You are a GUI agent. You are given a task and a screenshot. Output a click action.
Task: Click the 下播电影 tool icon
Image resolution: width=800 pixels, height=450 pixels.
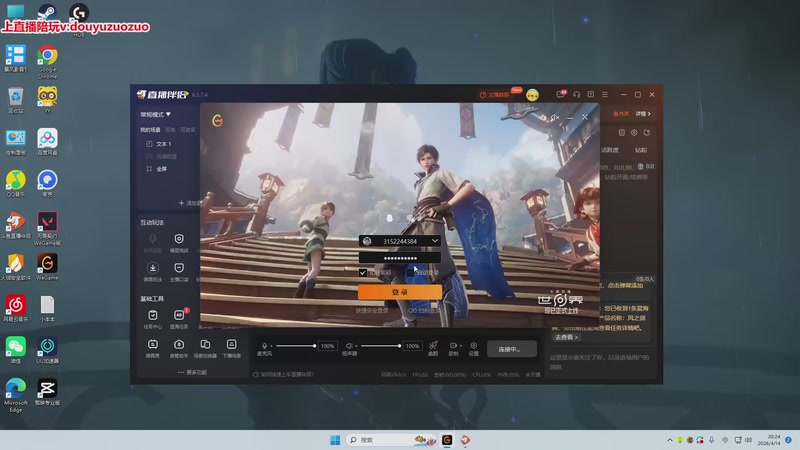click(231, 346)
